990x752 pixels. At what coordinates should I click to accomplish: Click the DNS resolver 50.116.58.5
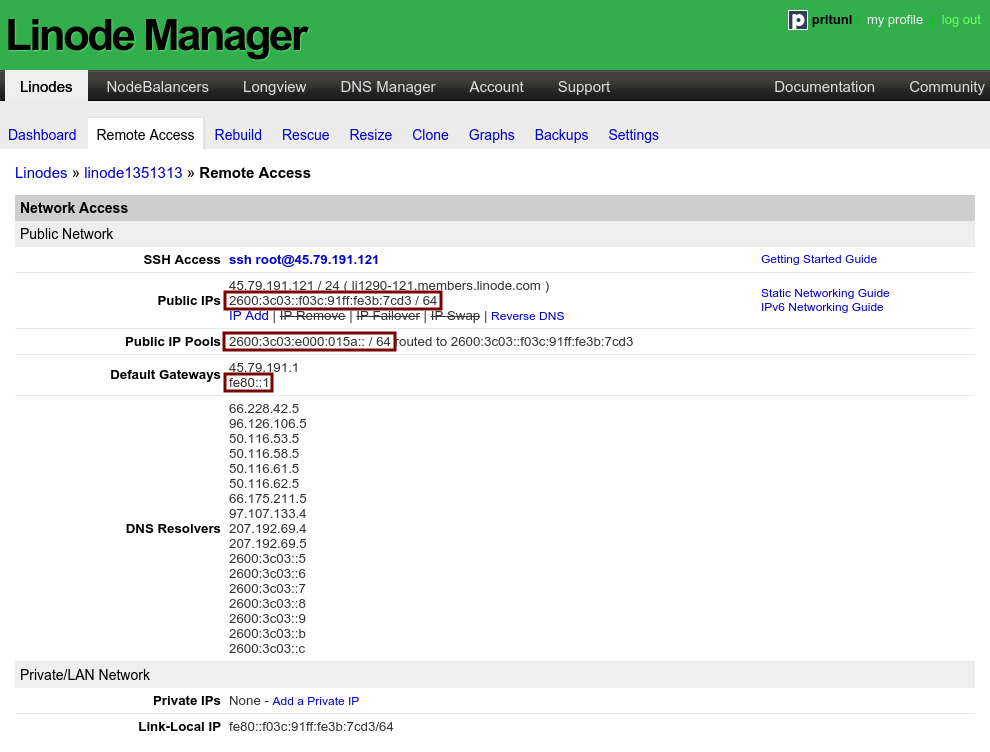264,454
